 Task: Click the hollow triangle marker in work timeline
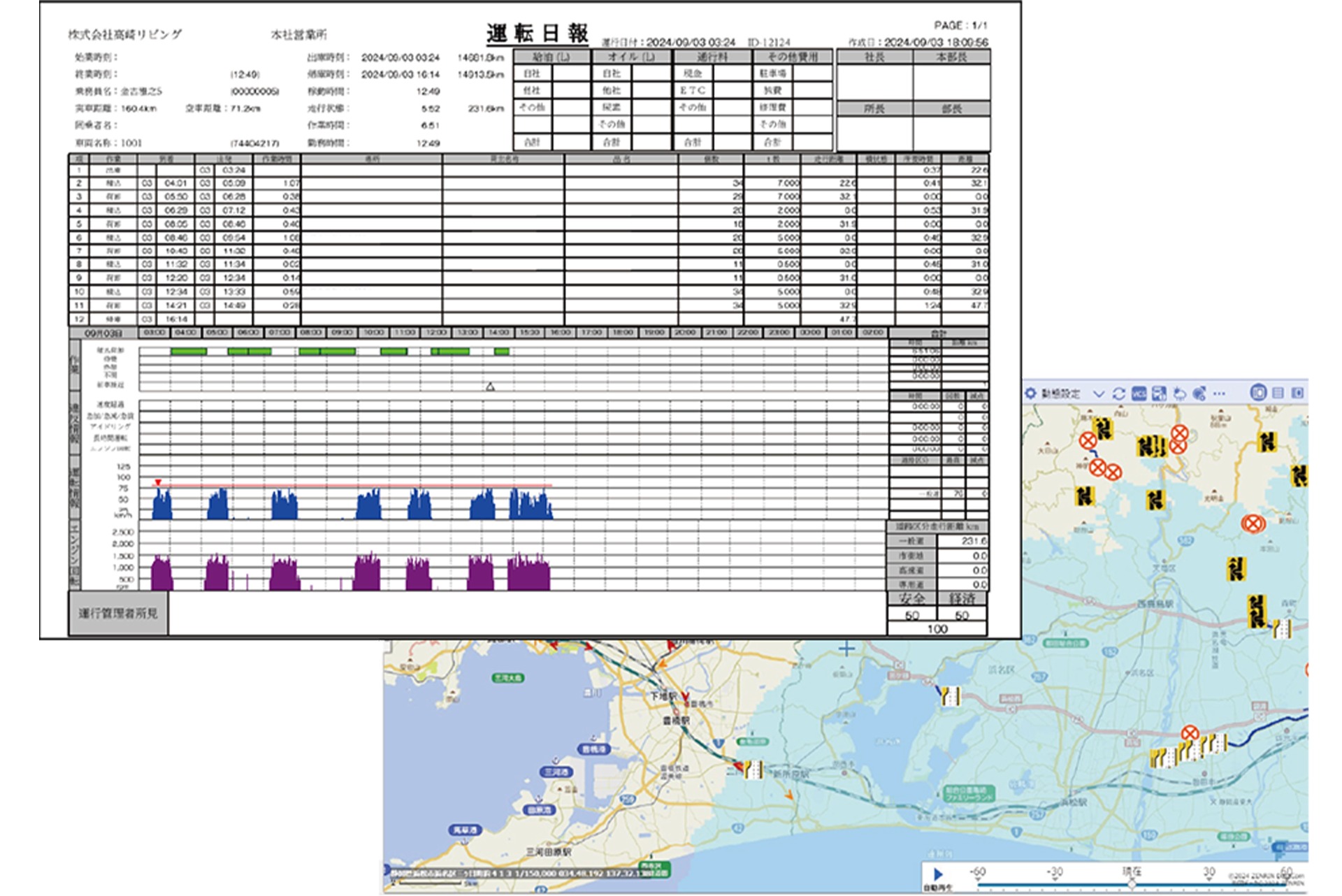coord(490,386)
